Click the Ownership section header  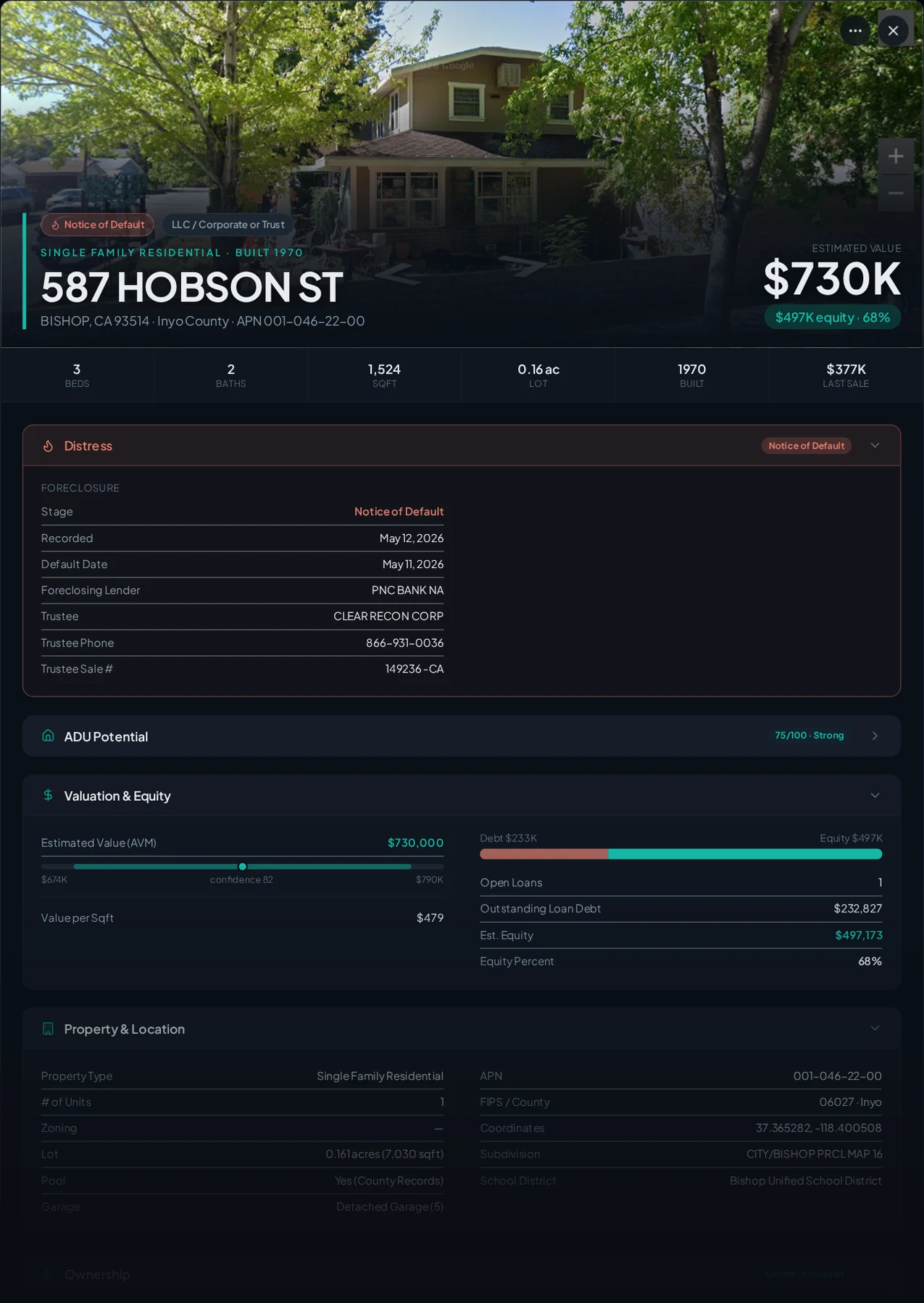pos(462,1274)
